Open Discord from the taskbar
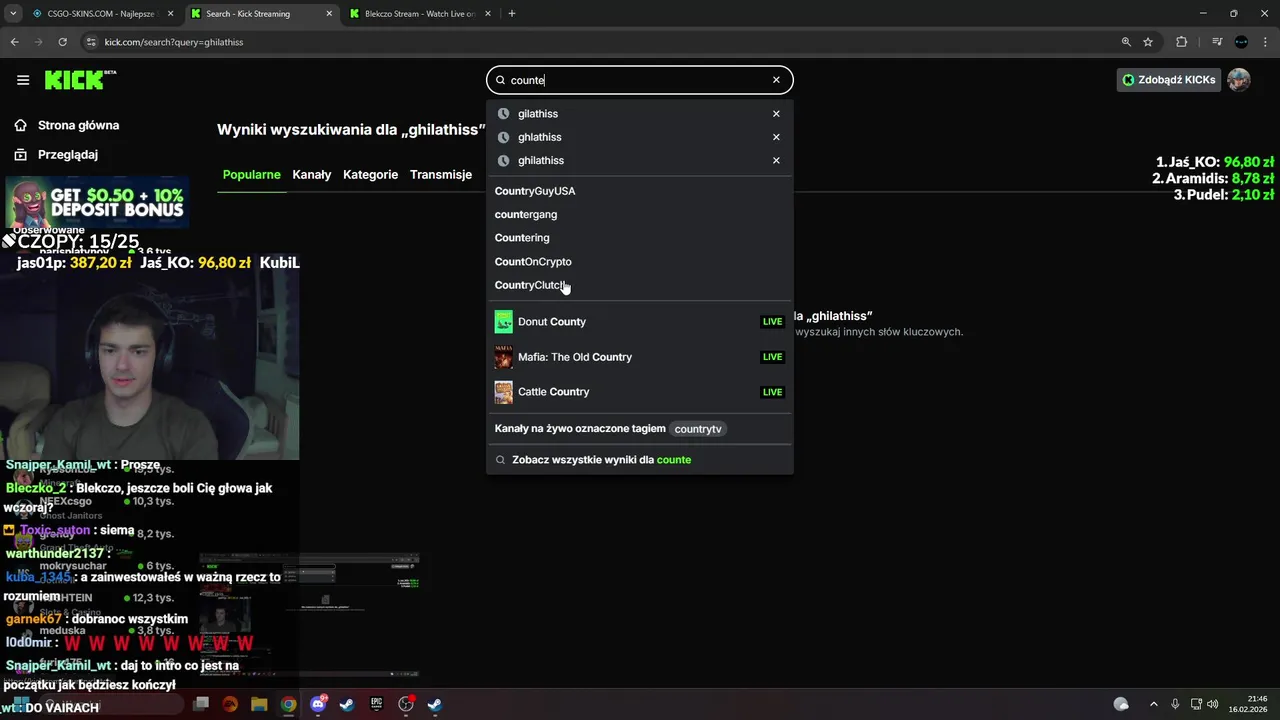This screenshot has width=1280, height=720. [318, 704]
